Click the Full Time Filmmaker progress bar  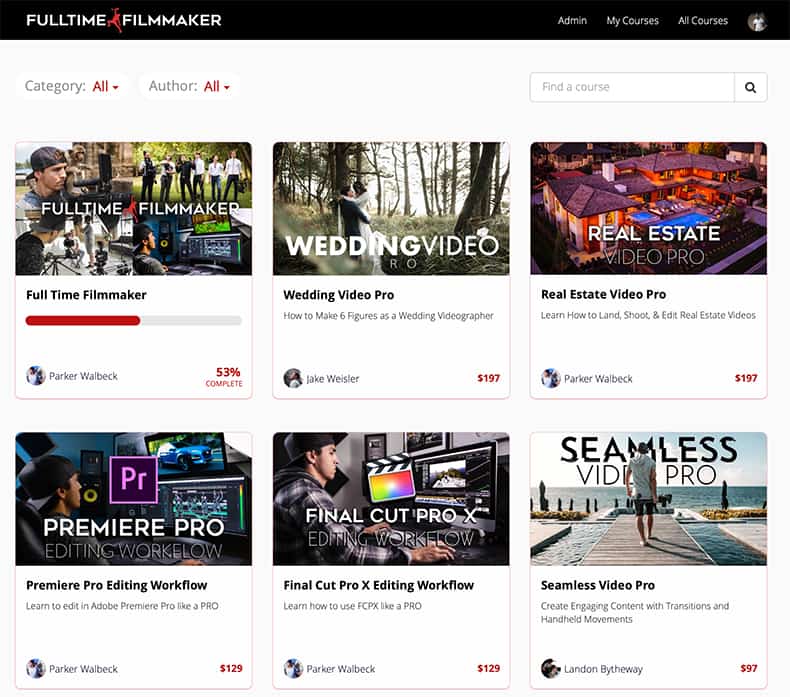pos(134,321)
